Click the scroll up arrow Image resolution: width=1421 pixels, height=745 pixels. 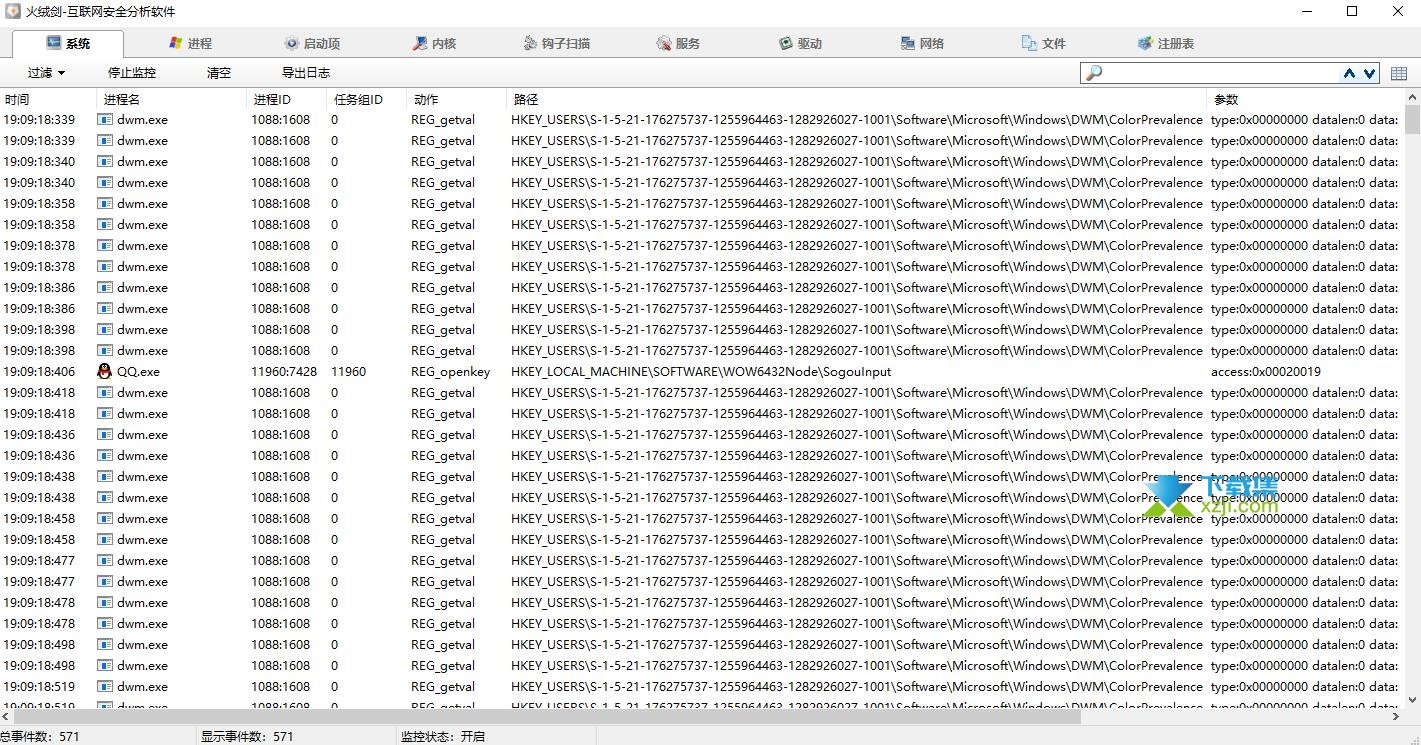(x=1413, y=97)
